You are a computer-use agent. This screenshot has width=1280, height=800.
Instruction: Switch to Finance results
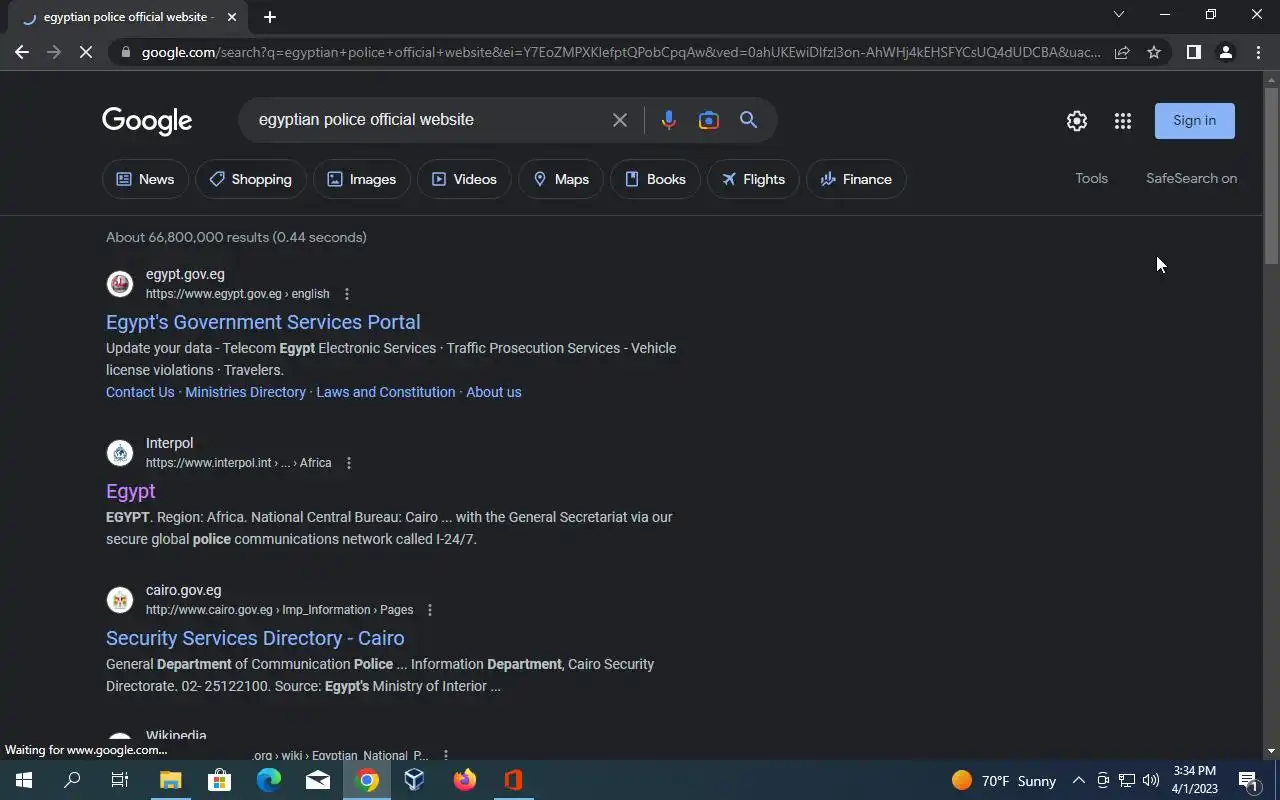[x=856, y=179]
